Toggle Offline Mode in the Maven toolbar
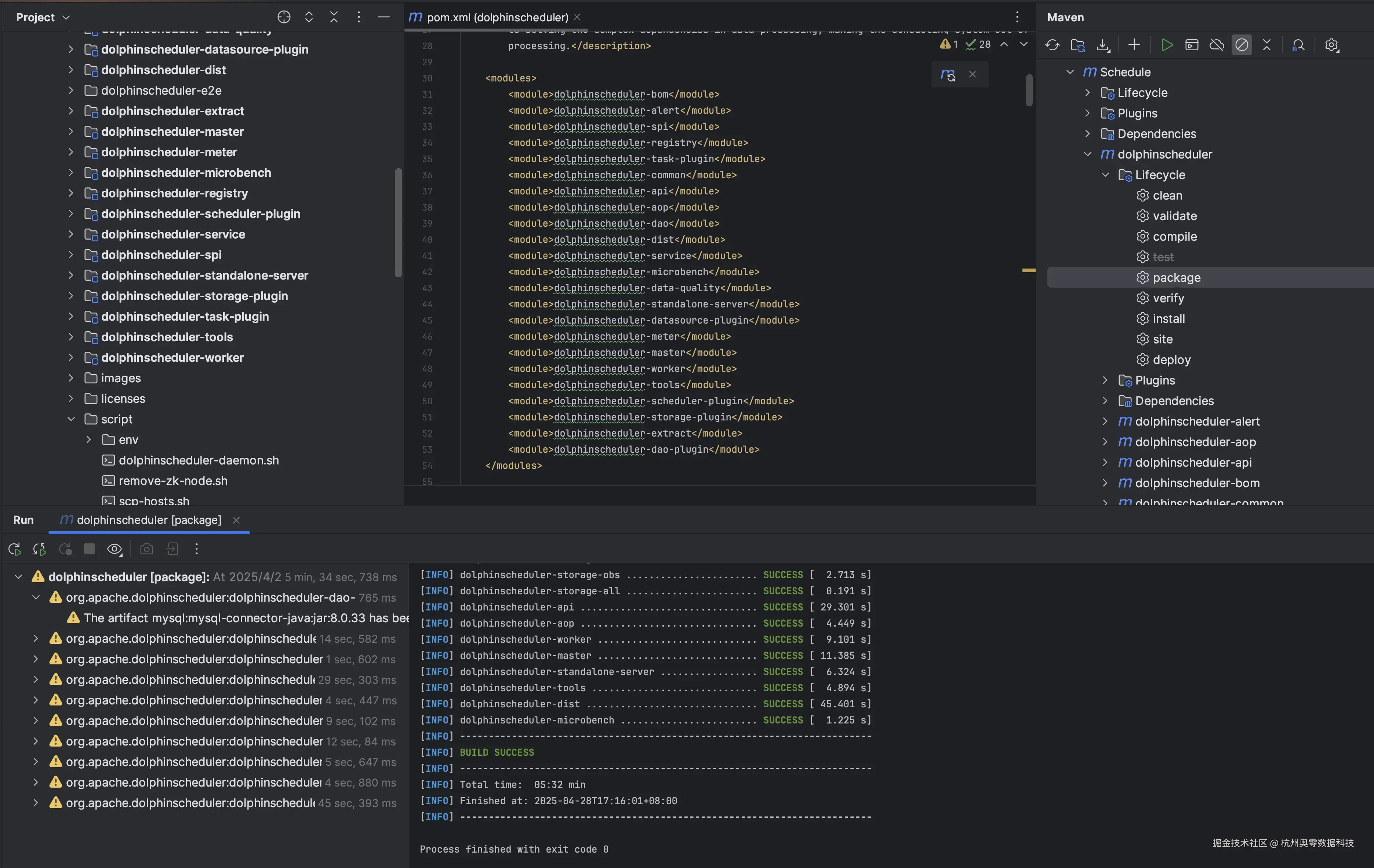The height and width of the screenshot is (868, 1374). [1217, 45]
